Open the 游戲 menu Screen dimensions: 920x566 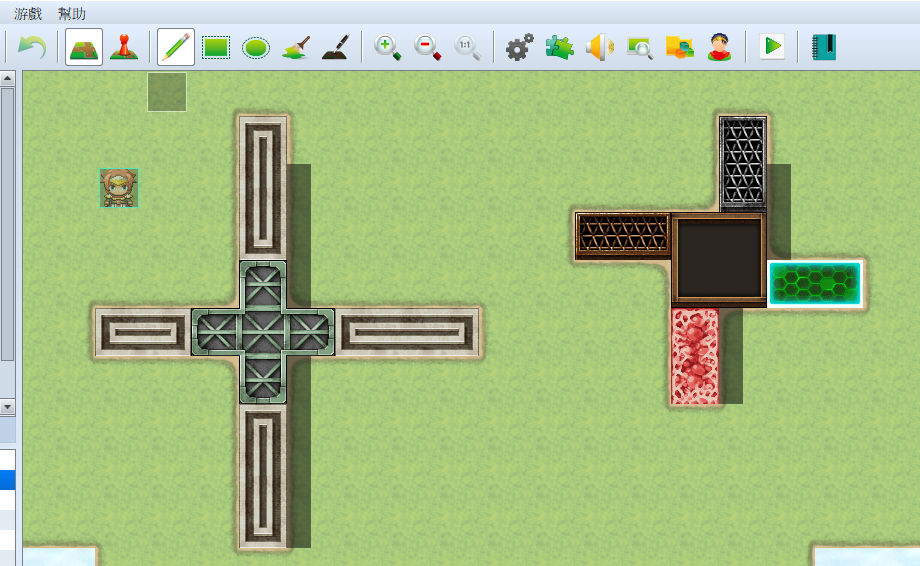(28, 13)
